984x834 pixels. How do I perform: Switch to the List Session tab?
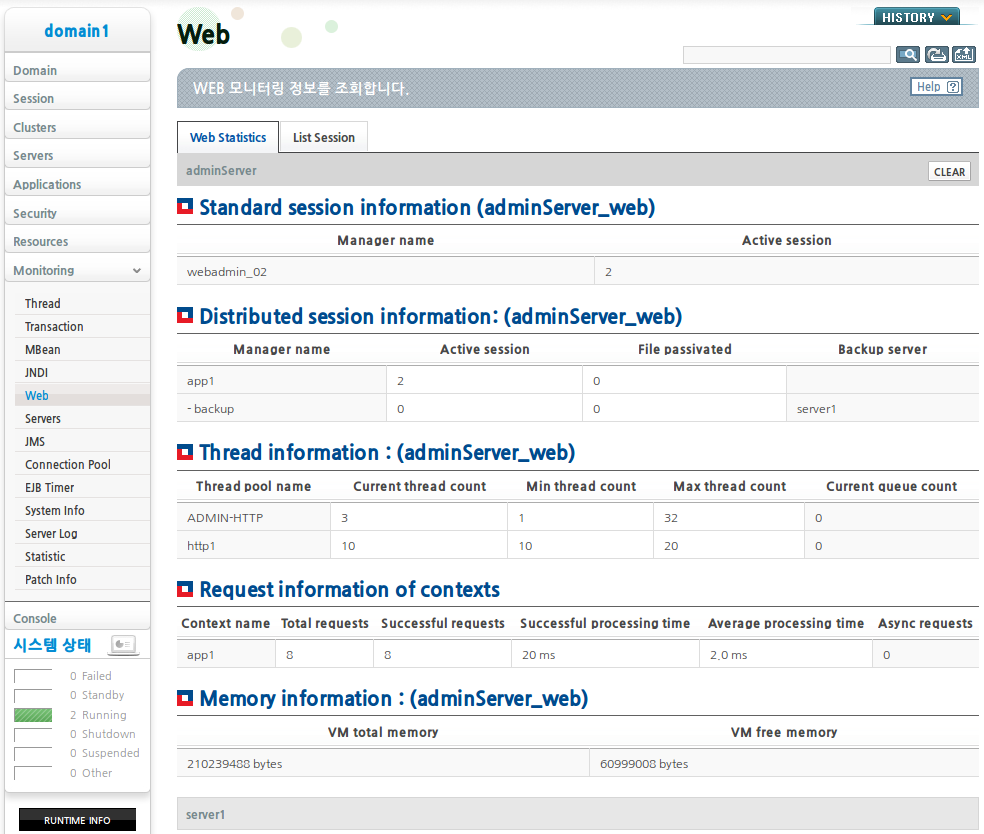click(x=324, y=137)
